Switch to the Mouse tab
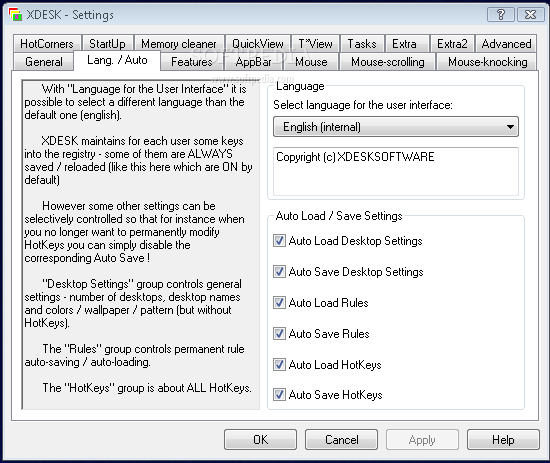 pos(311,62)
